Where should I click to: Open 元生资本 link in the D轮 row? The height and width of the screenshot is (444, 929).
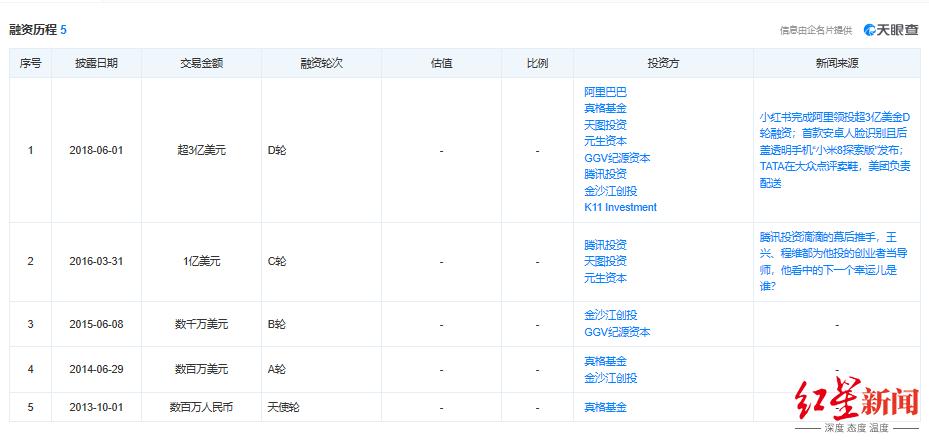coord(605,142)
